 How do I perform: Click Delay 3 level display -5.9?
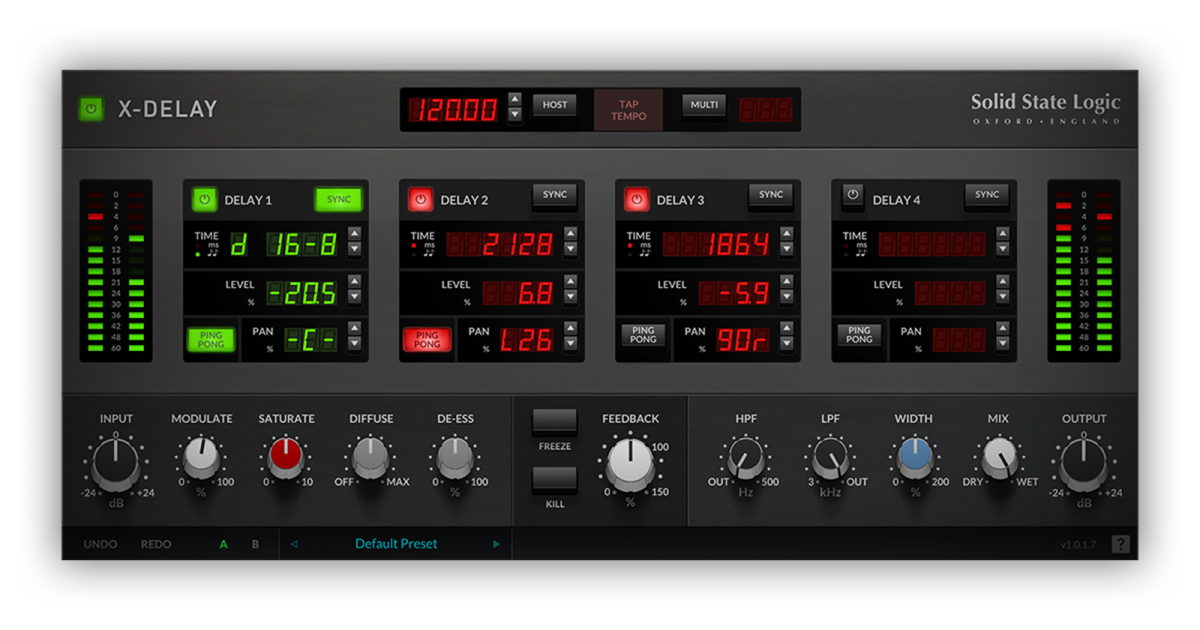click(735, 292)
